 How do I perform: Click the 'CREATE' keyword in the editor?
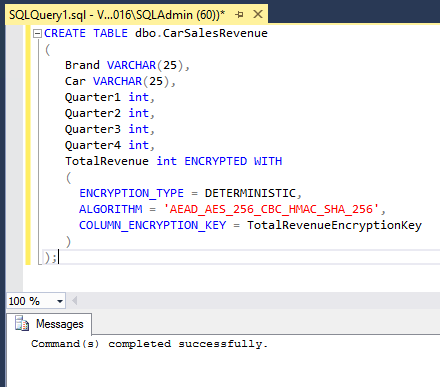(x=65, y=33)
